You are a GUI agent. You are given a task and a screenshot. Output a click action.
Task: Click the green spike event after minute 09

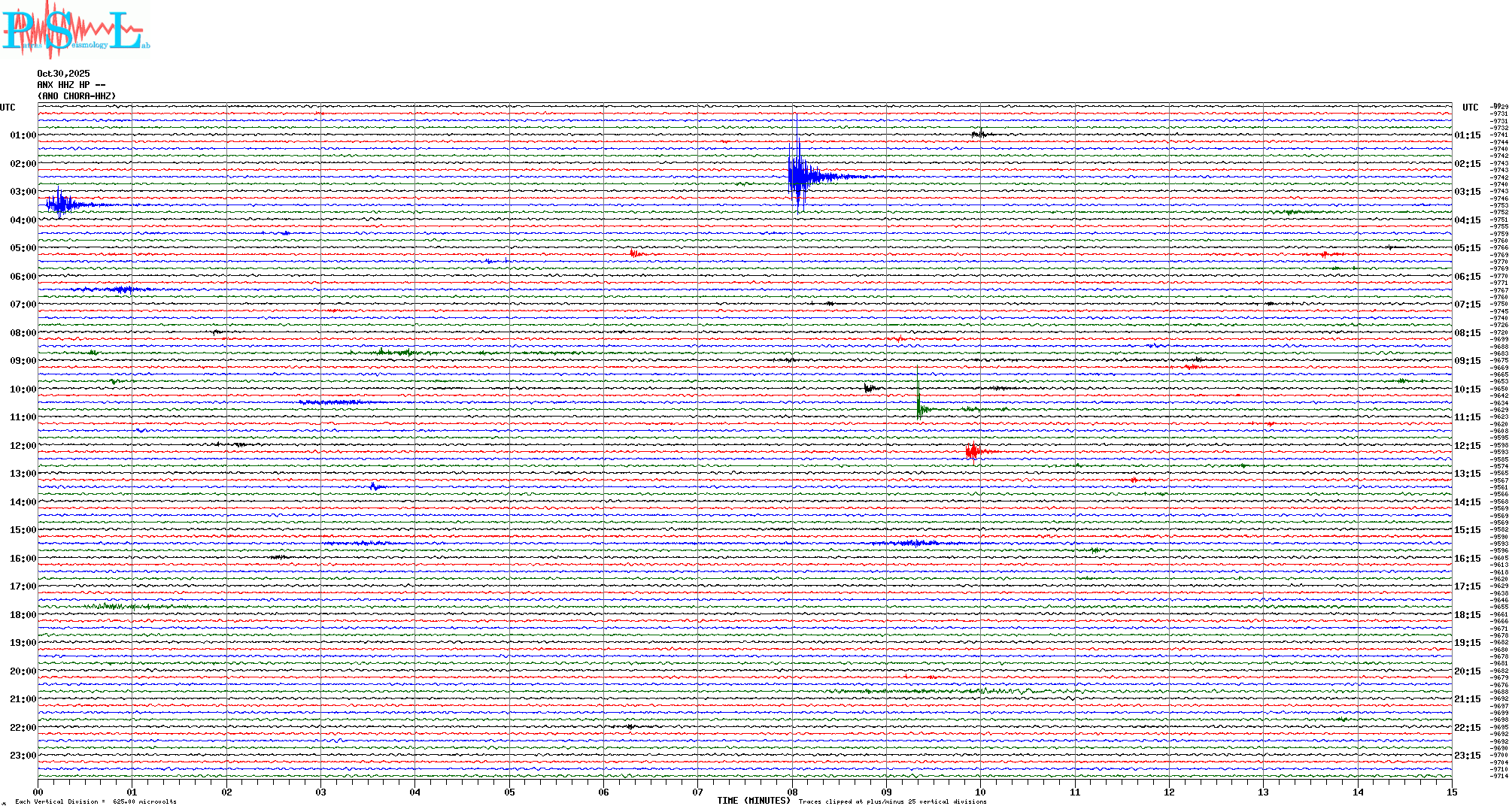click(919, 408)
